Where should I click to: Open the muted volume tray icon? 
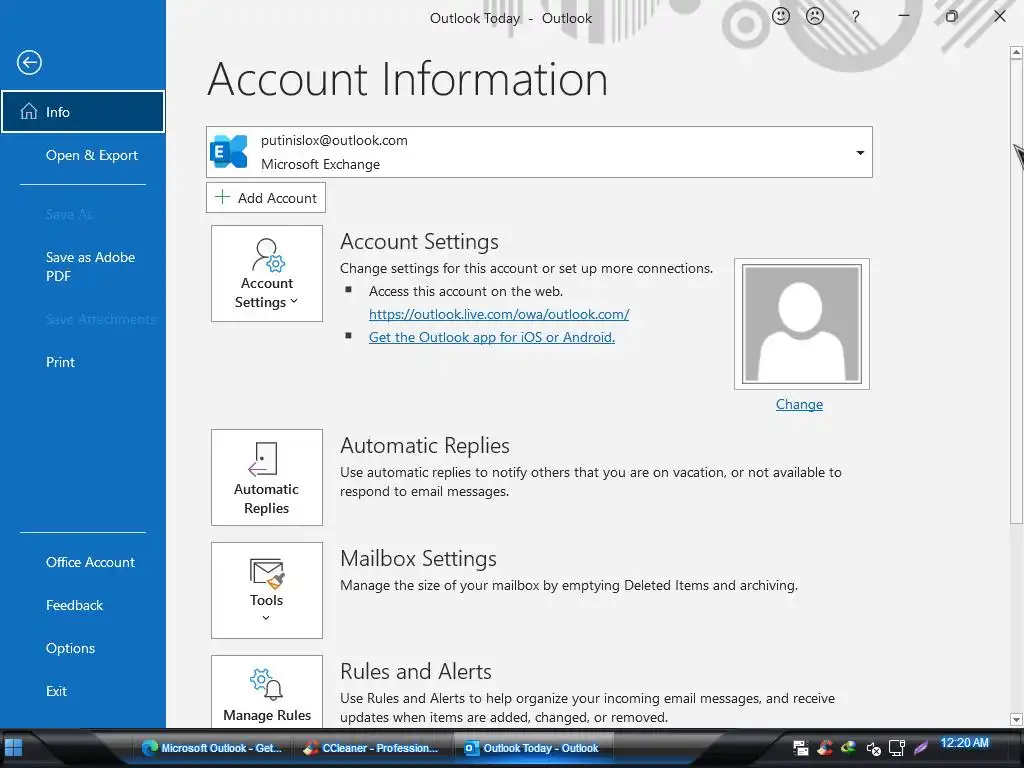tap(873, 748)
